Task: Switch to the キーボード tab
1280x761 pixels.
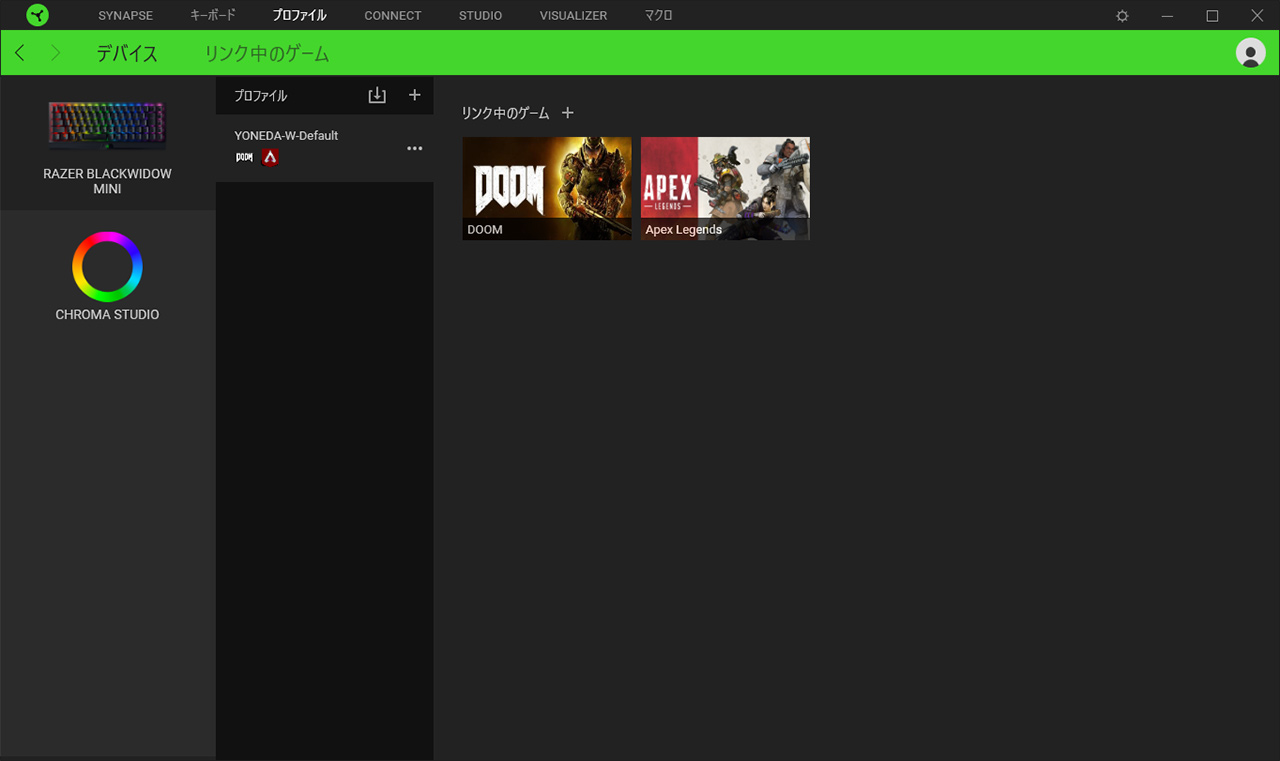Action: tap(213, 16)
